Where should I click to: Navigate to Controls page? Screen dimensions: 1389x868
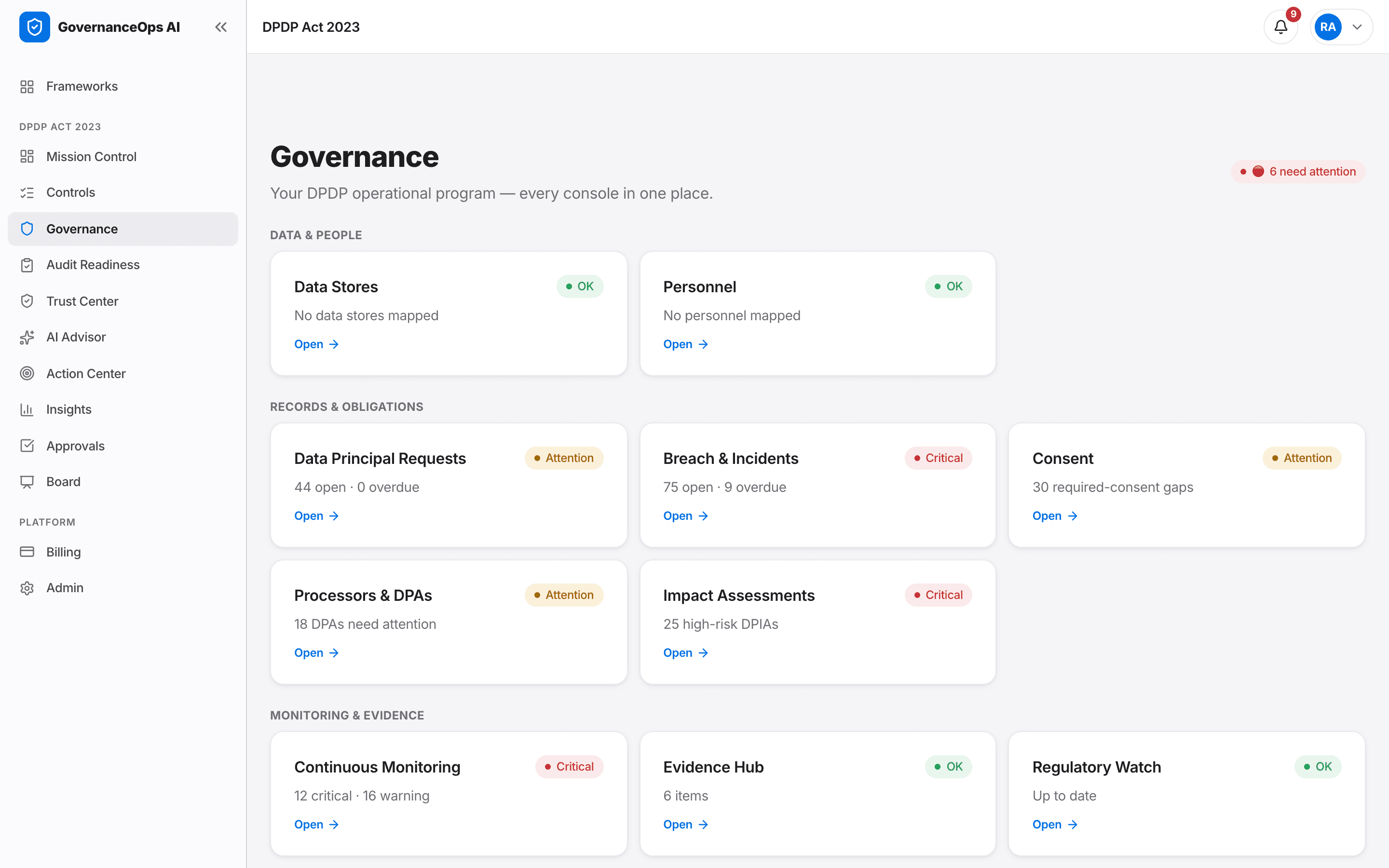123,192
